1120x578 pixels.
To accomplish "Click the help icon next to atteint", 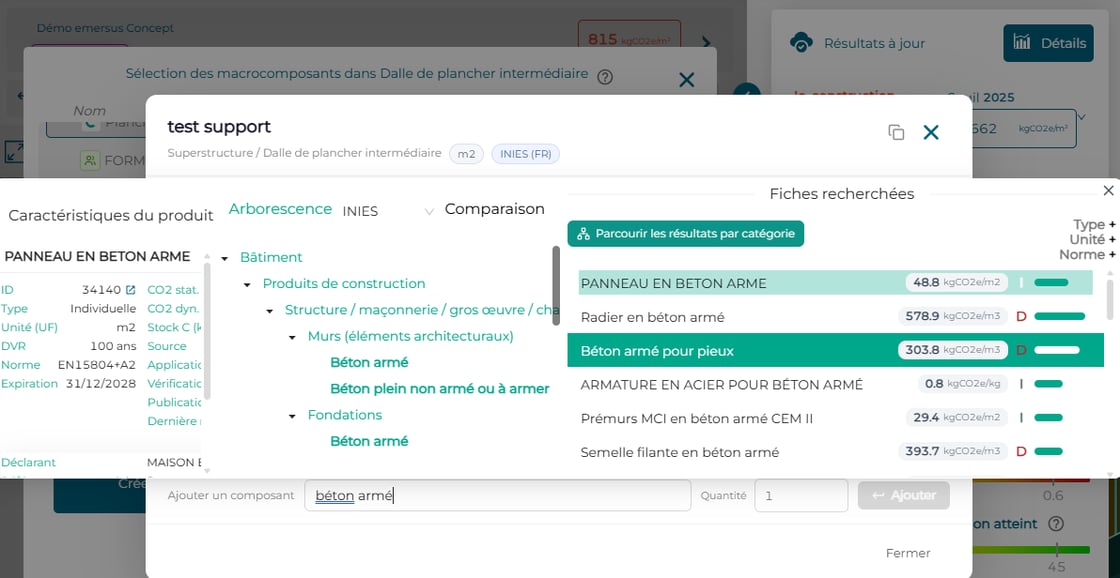I will click(x=1056, y=524).
